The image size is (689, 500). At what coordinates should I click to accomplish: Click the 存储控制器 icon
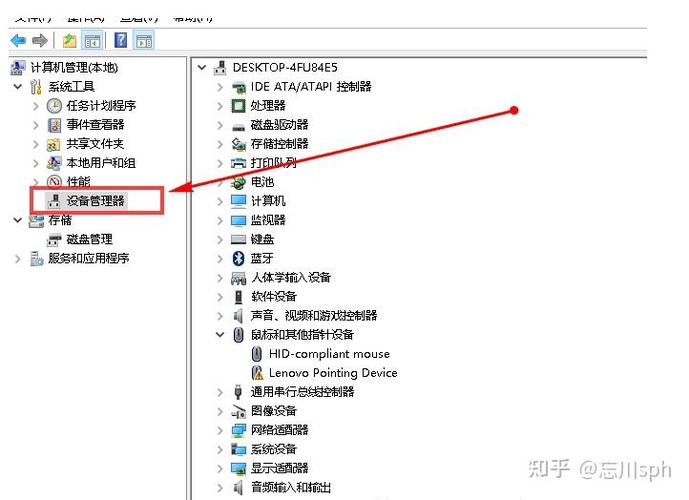(x=239, y=144)
